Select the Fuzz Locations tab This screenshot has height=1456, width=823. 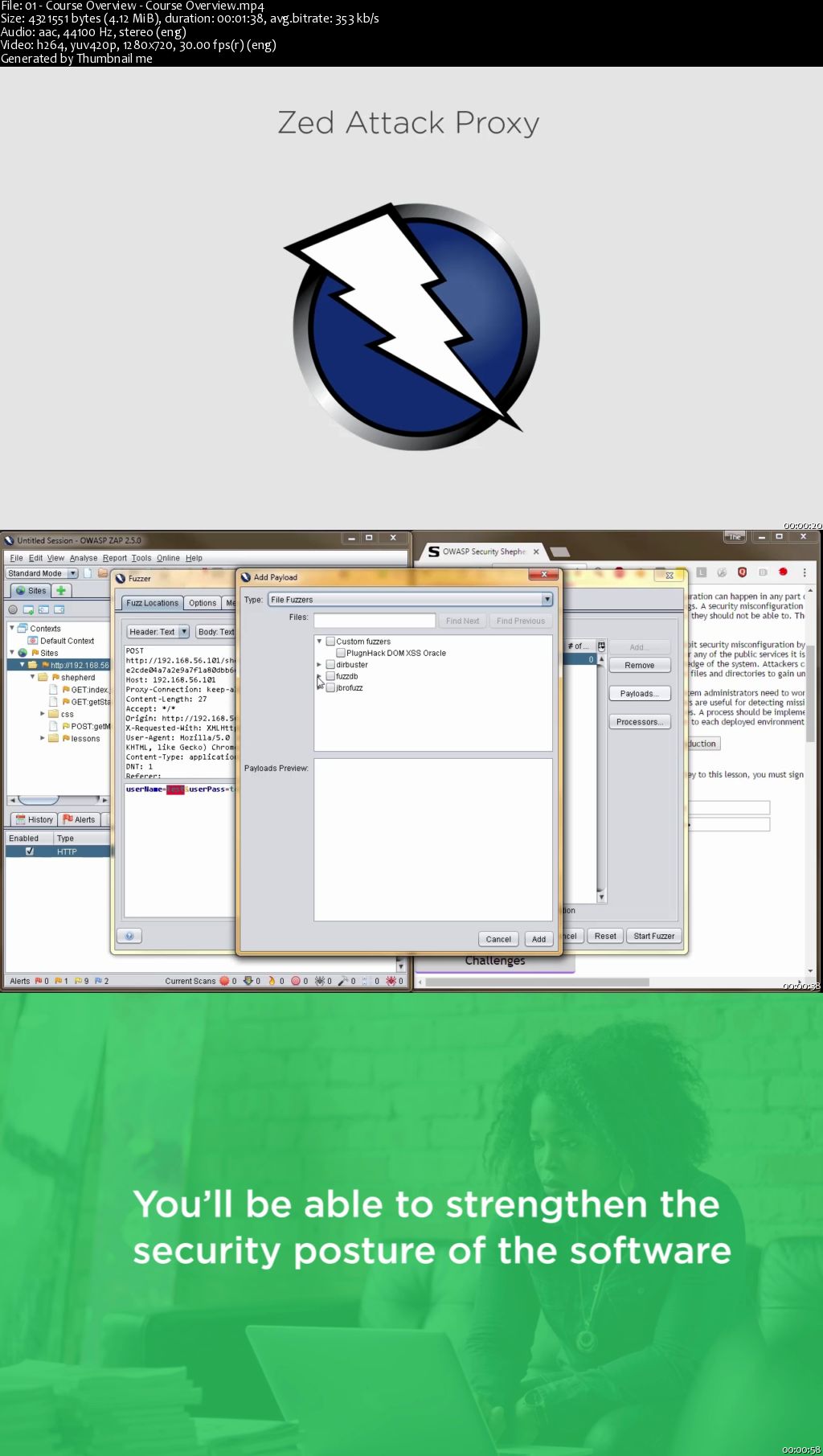pyautogui.click(x=152, y=603)
